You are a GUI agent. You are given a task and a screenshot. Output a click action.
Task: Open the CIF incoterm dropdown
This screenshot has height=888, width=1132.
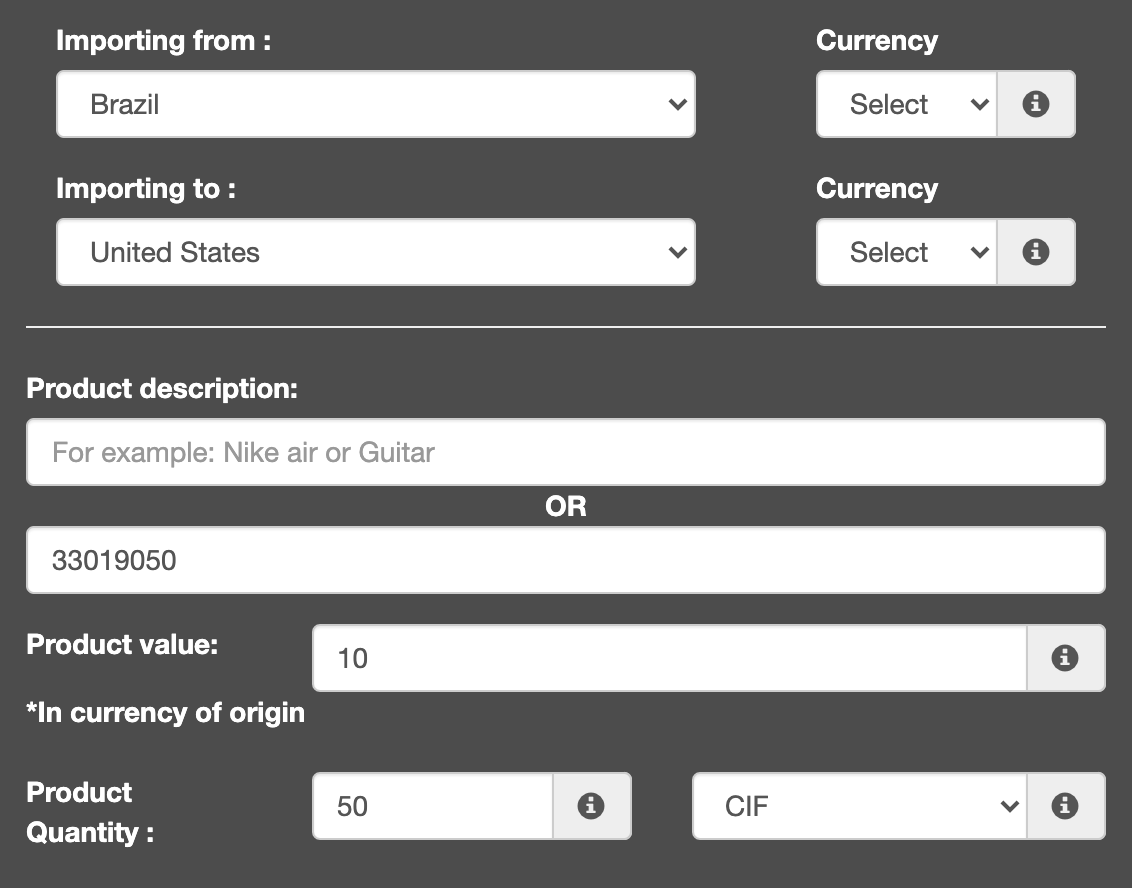coord(858,806)
